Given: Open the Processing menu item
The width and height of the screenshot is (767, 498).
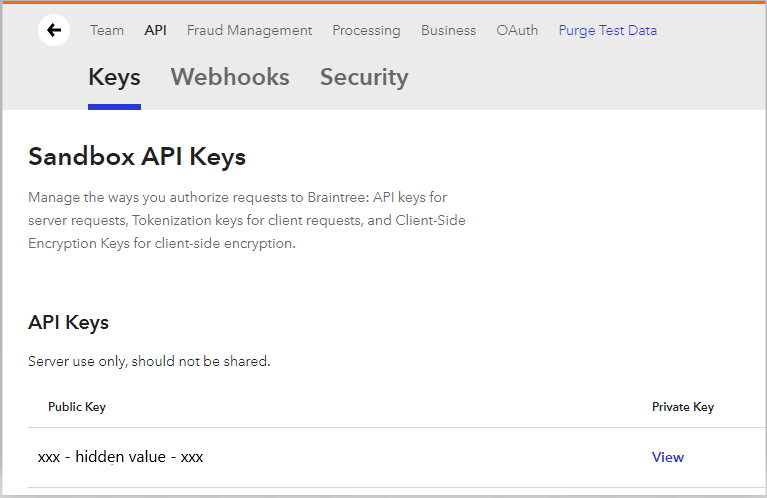Looking at the screenshot, I should 366,30.
